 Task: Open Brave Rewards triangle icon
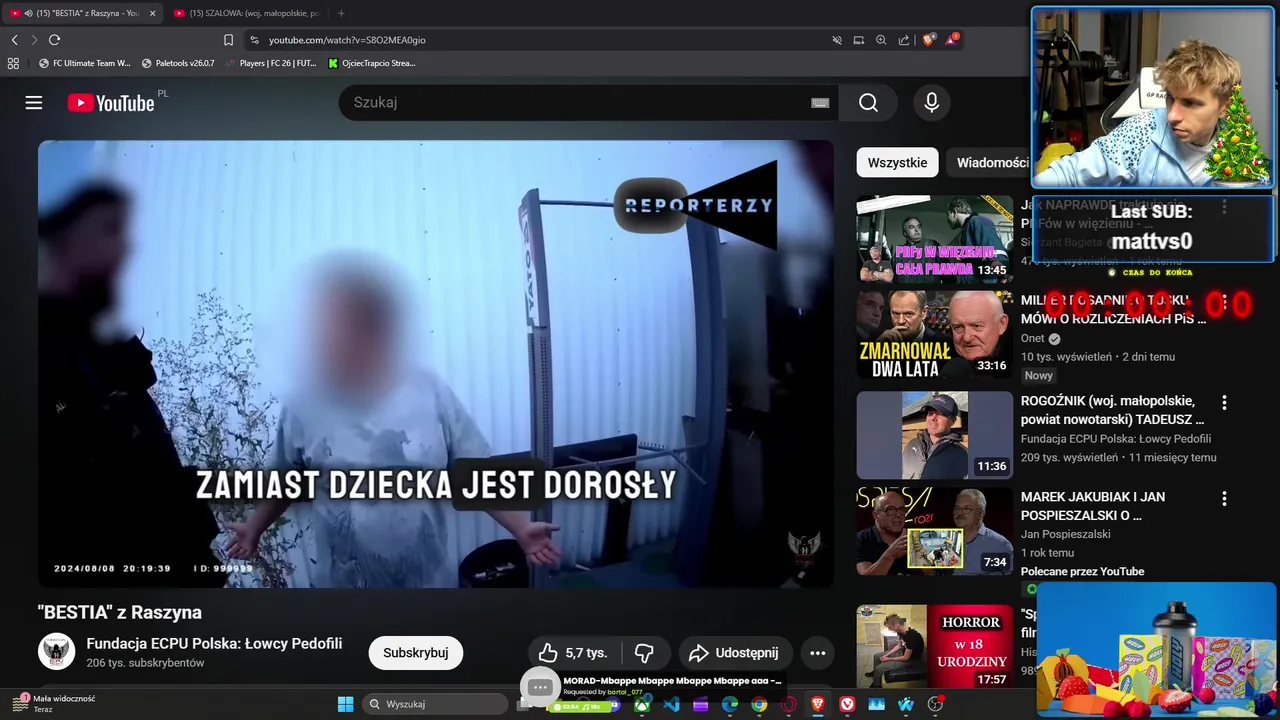point(951,40)
